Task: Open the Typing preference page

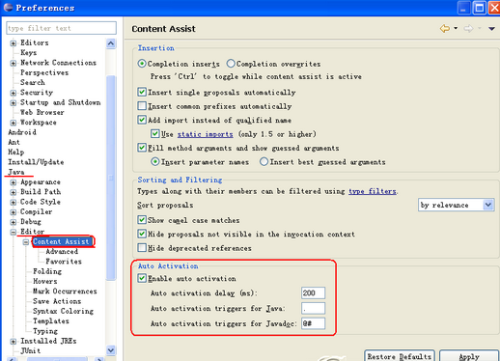Action: (45, 331)
